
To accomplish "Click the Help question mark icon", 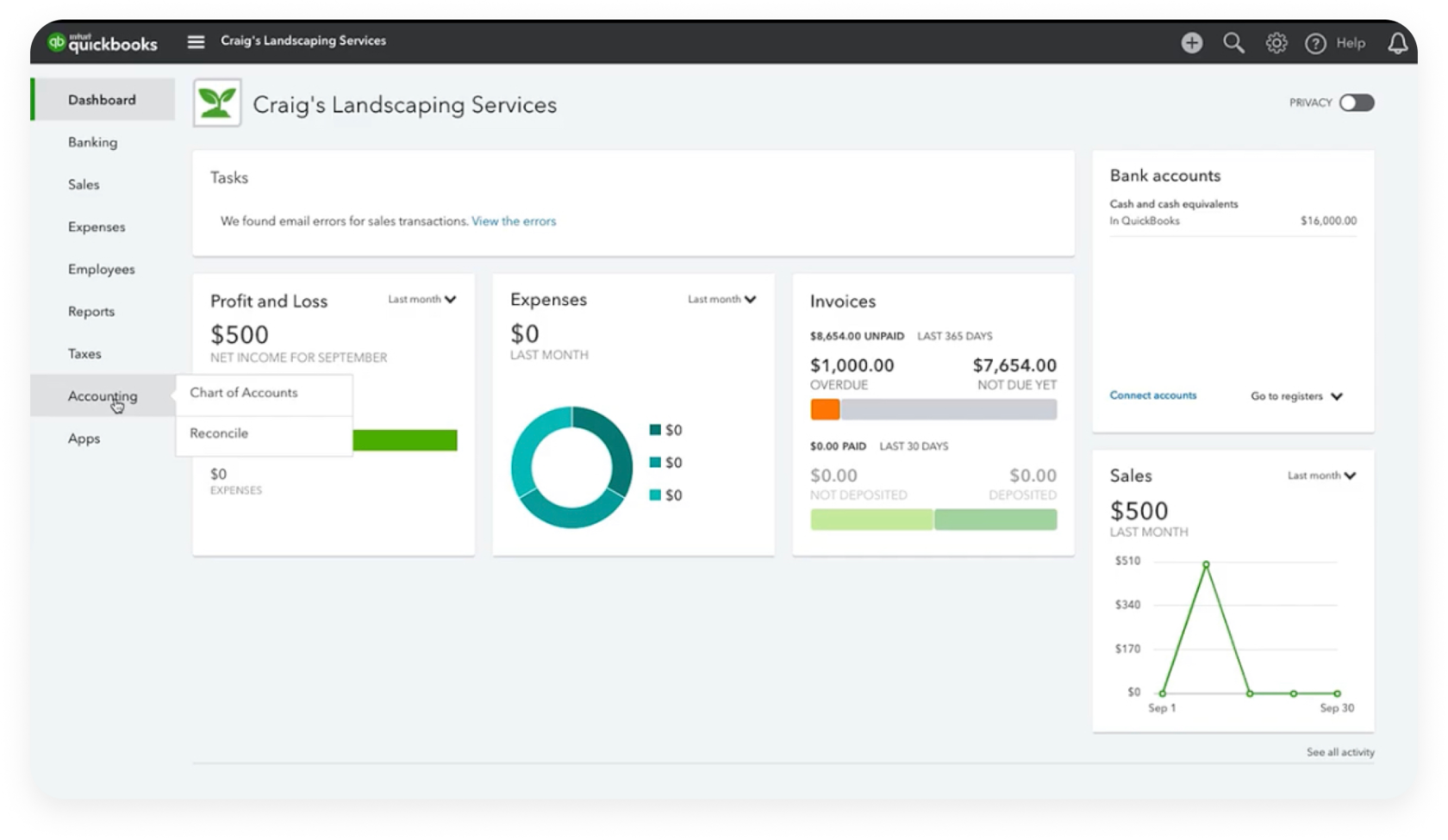I will point(1315,41).
